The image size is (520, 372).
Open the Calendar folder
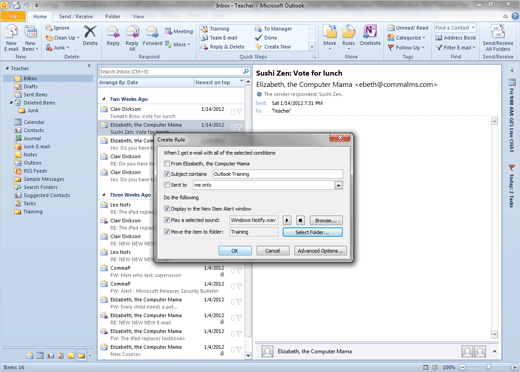(x=34, y=122)
